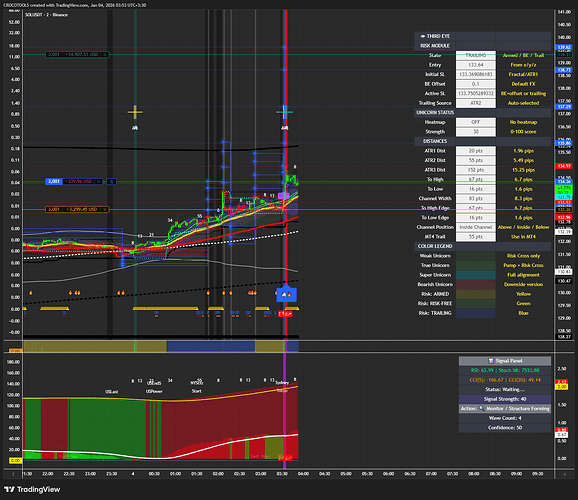
Task: Click the yellow 0.00 label in oscillator pane
Action: click(15, 461)
